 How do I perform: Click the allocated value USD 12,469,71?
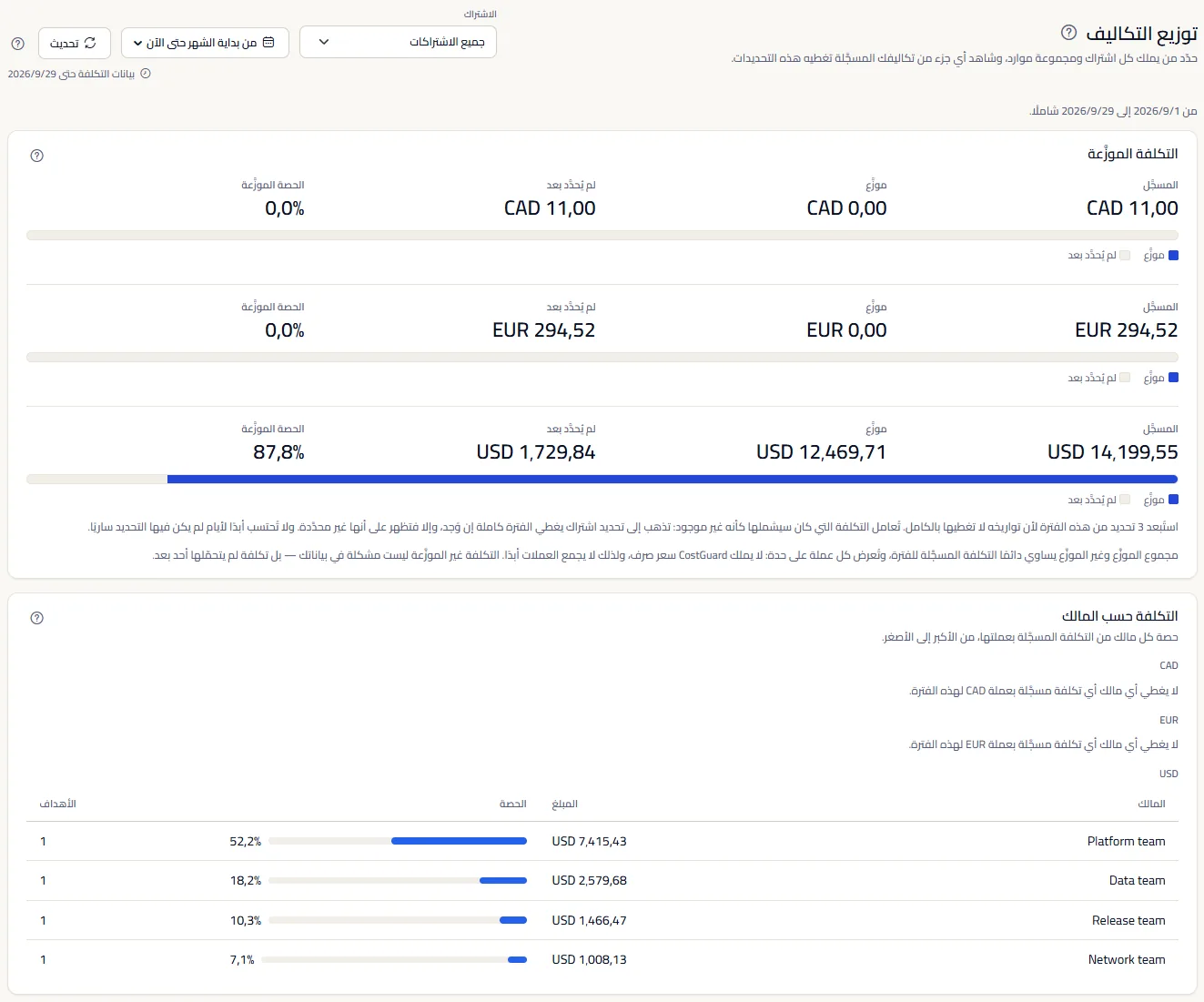pyautogui.click(x=822, y=452)
